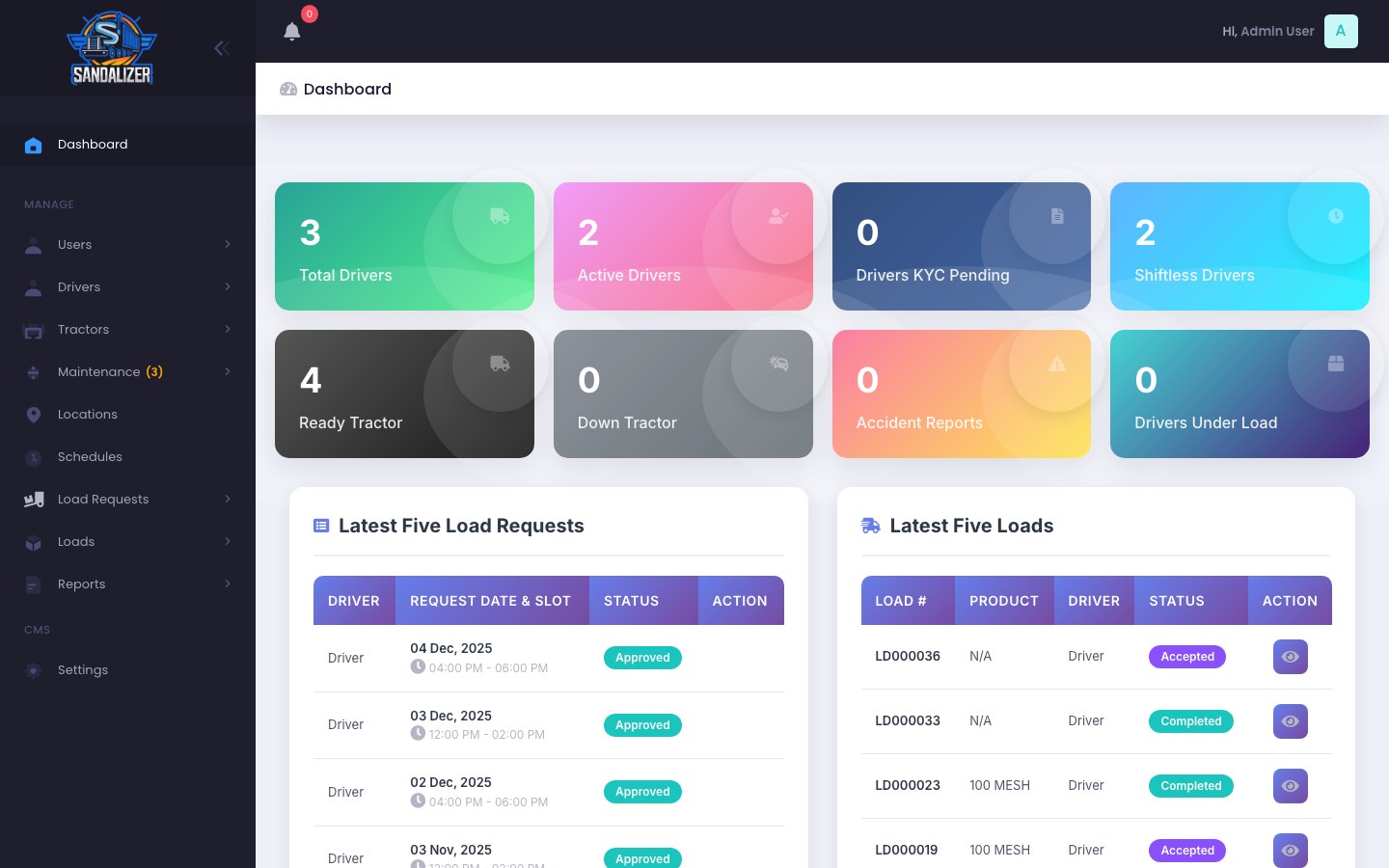This screenshot has width=1389, height=868.
Task: Click the Dashboard home icon in sidebar
Action: [x=34, y=145]
